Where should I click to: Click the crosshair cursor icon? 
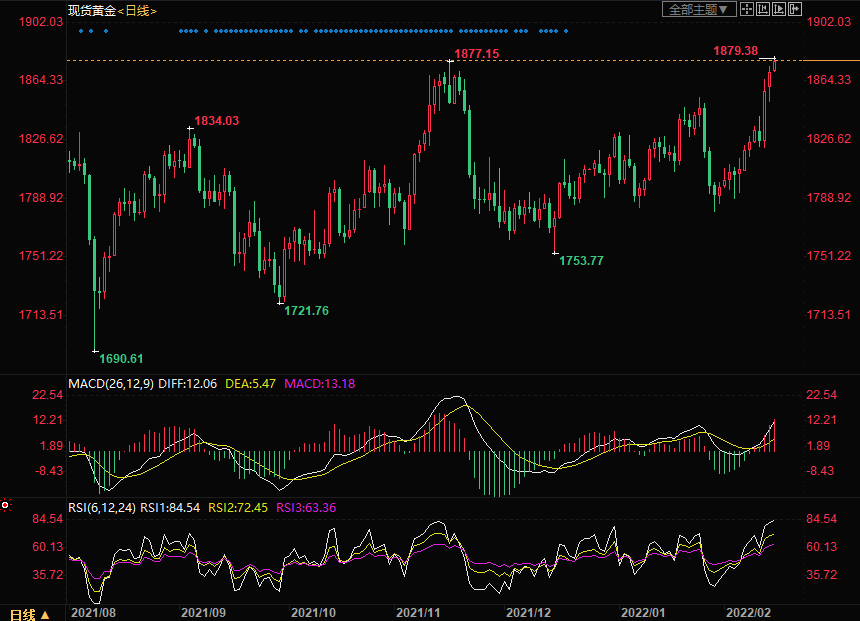pos(747,9)
